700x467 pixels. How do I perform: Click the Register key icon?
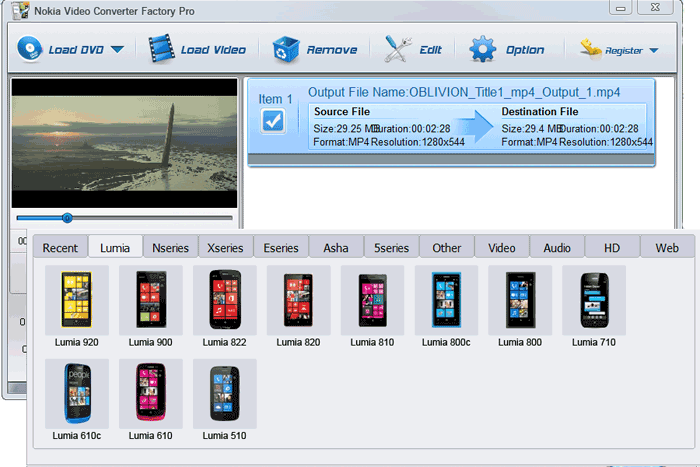click(591, 49)
